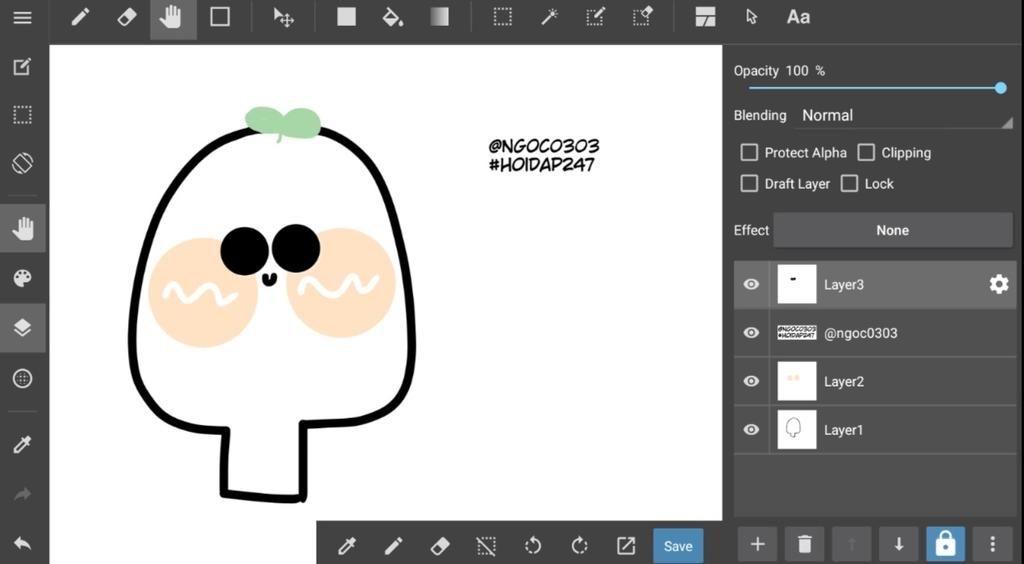Click the deselect icon in bottom toolbar
The image size is (1024, 564).
tap(487, 546)
